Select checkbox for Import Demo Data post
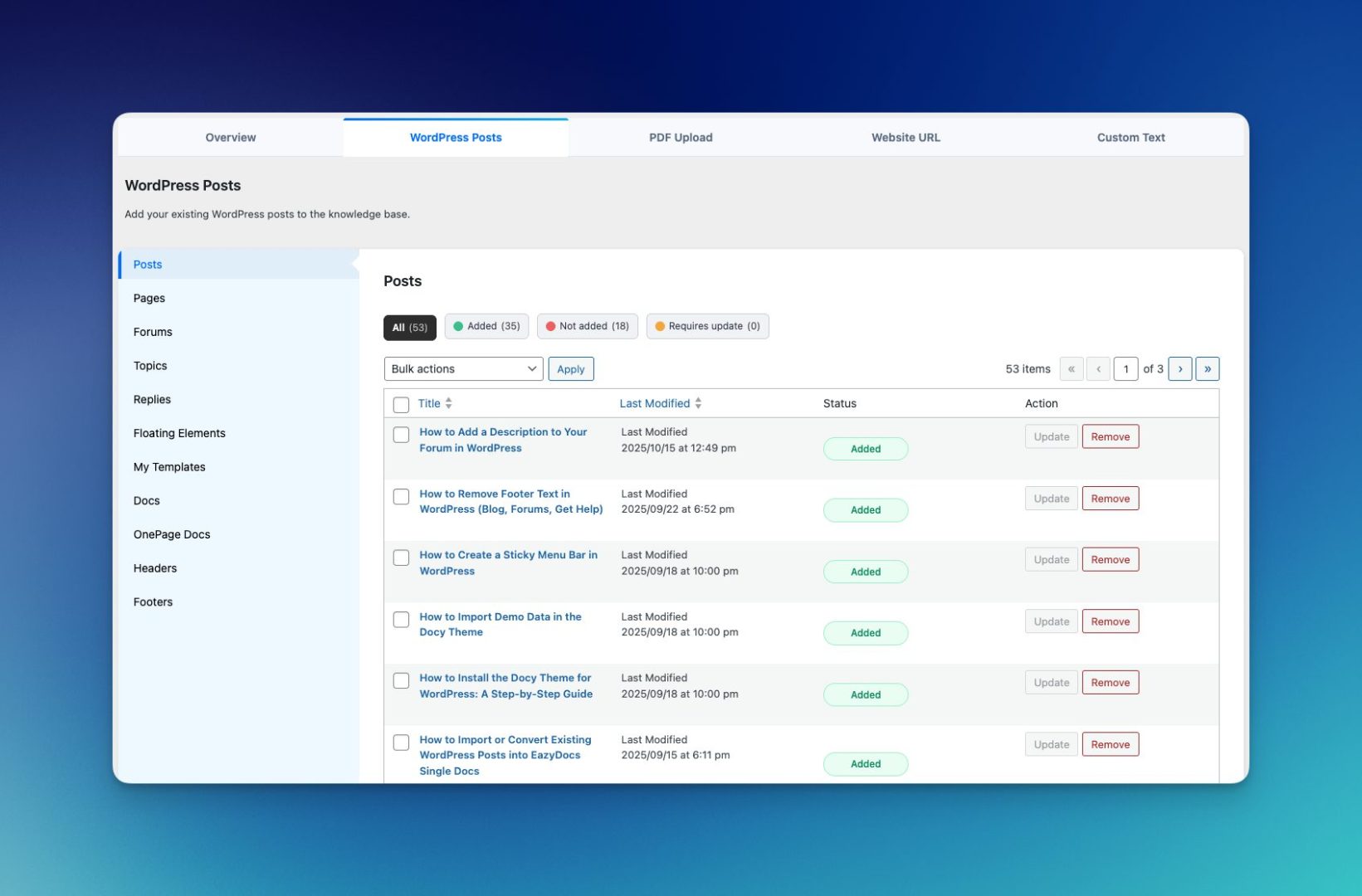 point(401,620)
